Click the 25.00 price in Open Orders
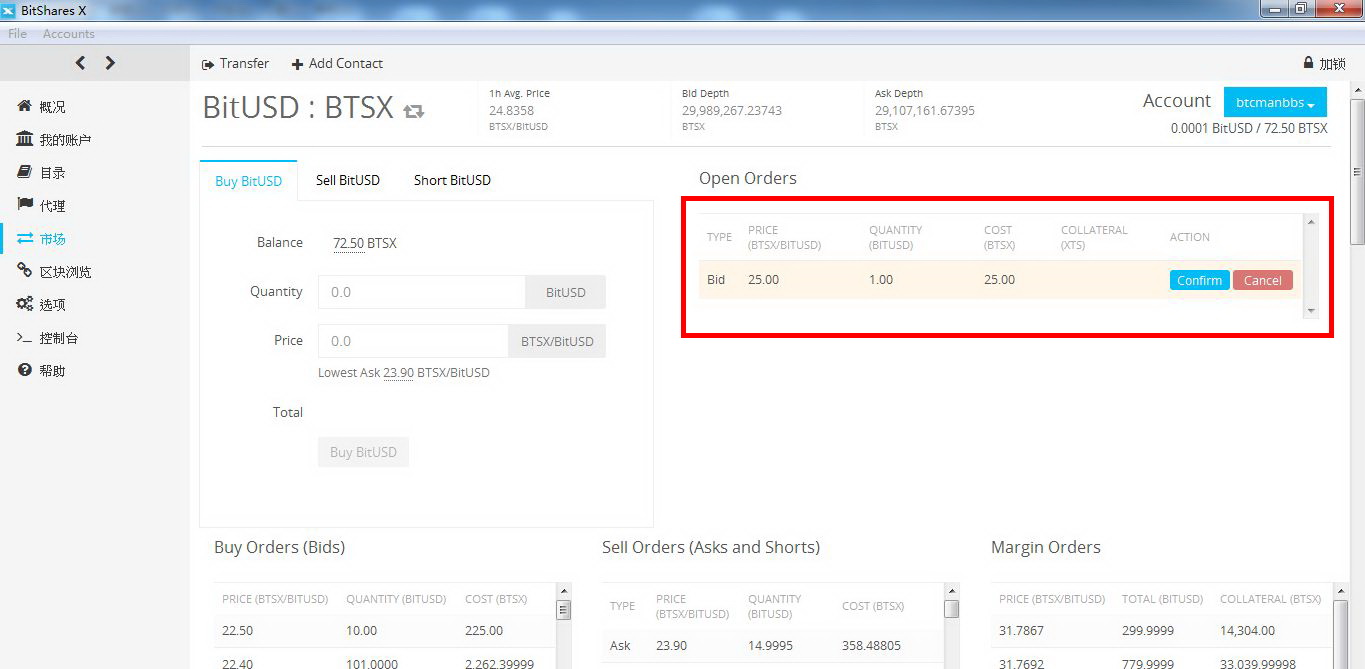 point(763,280)
